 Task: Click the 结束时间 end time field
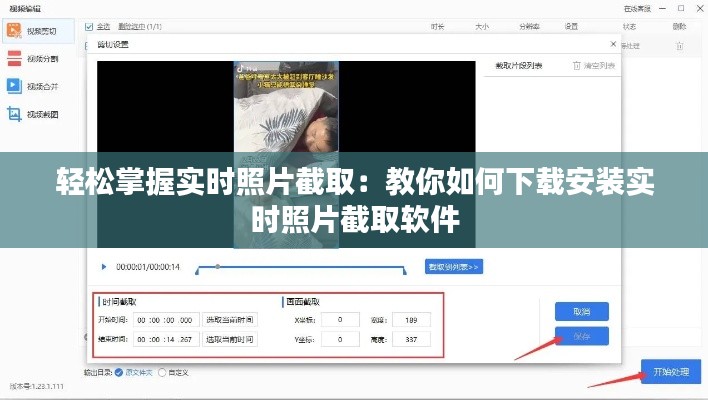click(166, 339)
